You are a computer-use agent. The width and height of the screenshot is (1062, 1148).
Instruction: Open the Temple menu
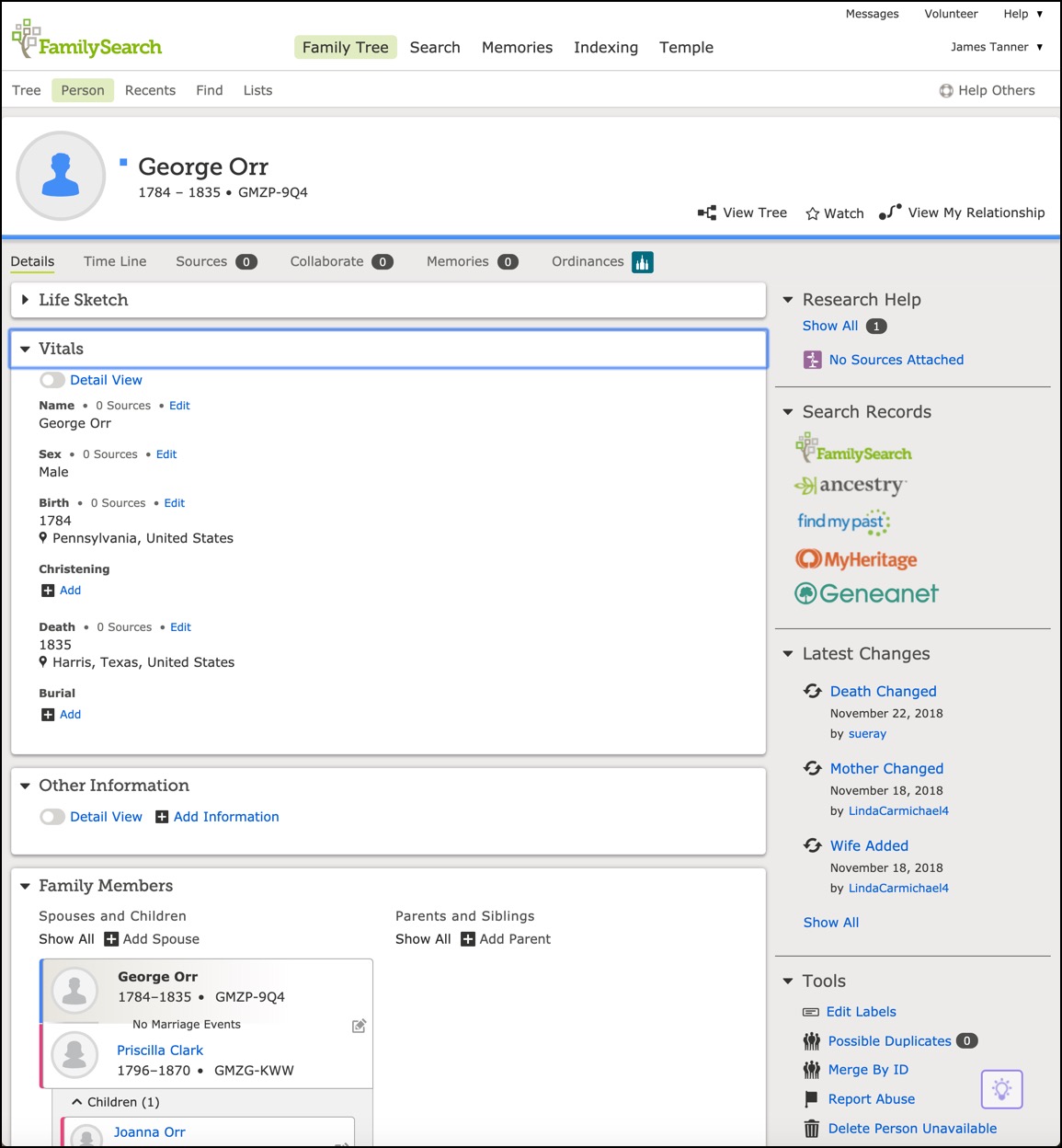(686, 47)
